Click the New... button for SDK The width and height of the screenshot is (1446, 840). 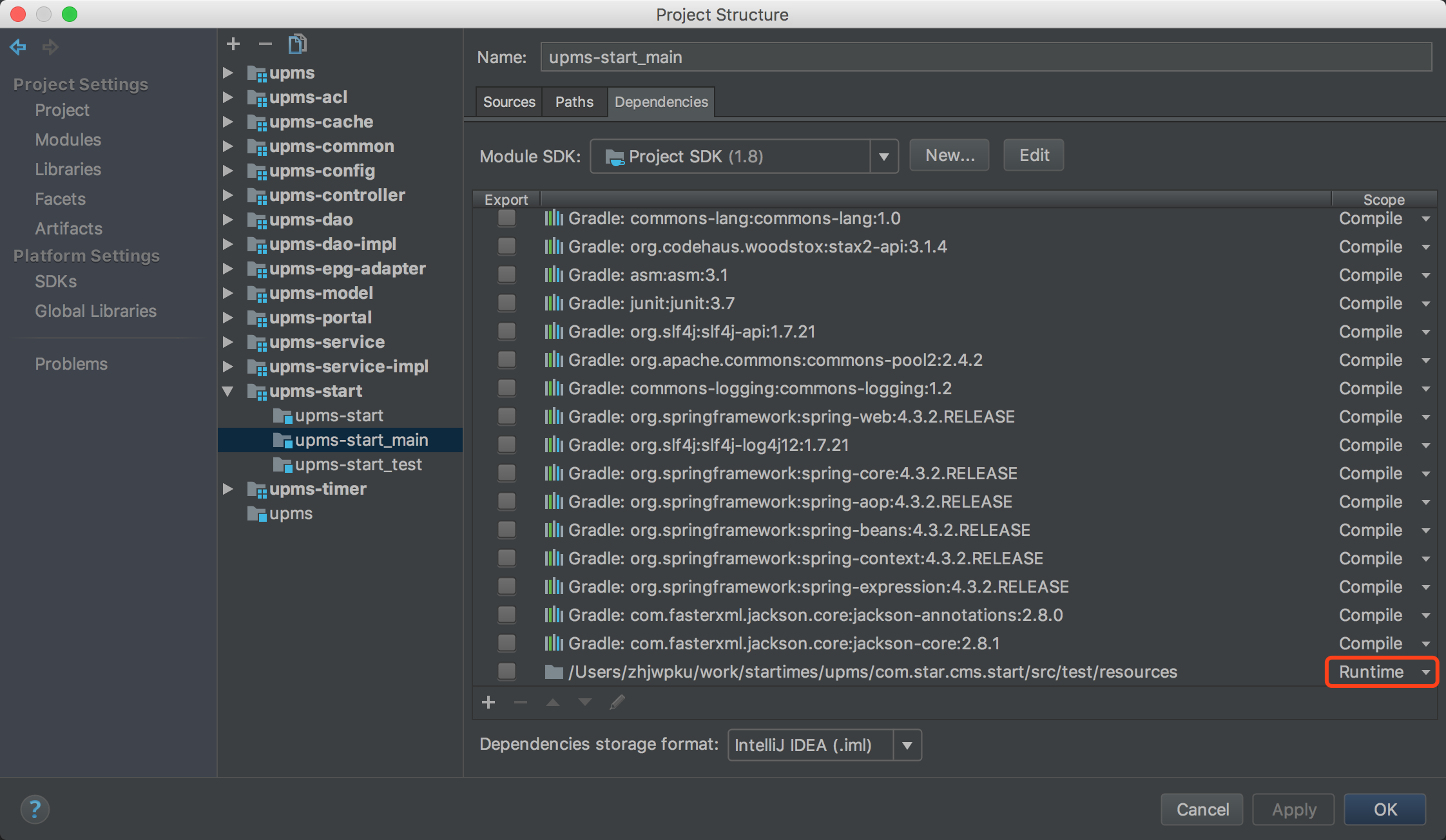949,155
